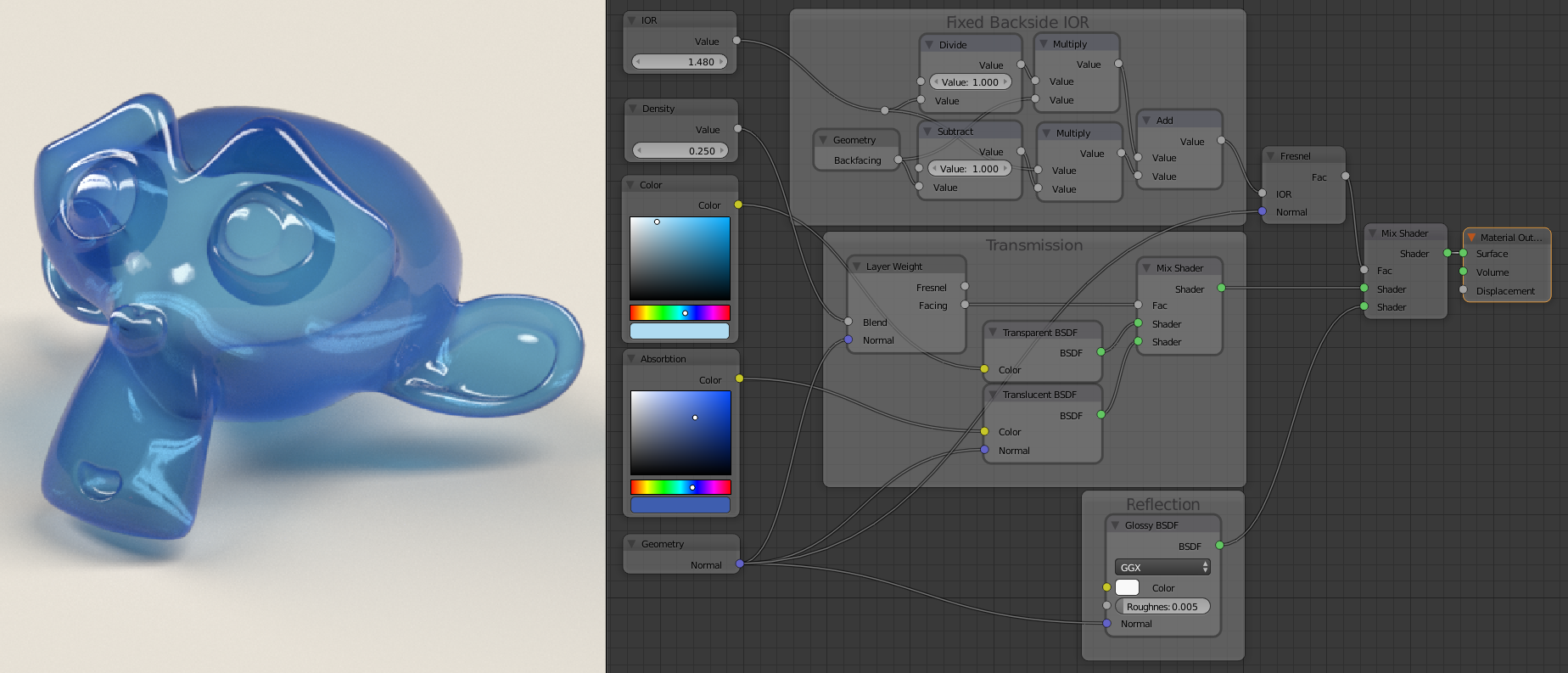Click the IOR 1.480 value field
Image resolution: width=1568 pixels, height=673 pixels.
click(680, 62)
